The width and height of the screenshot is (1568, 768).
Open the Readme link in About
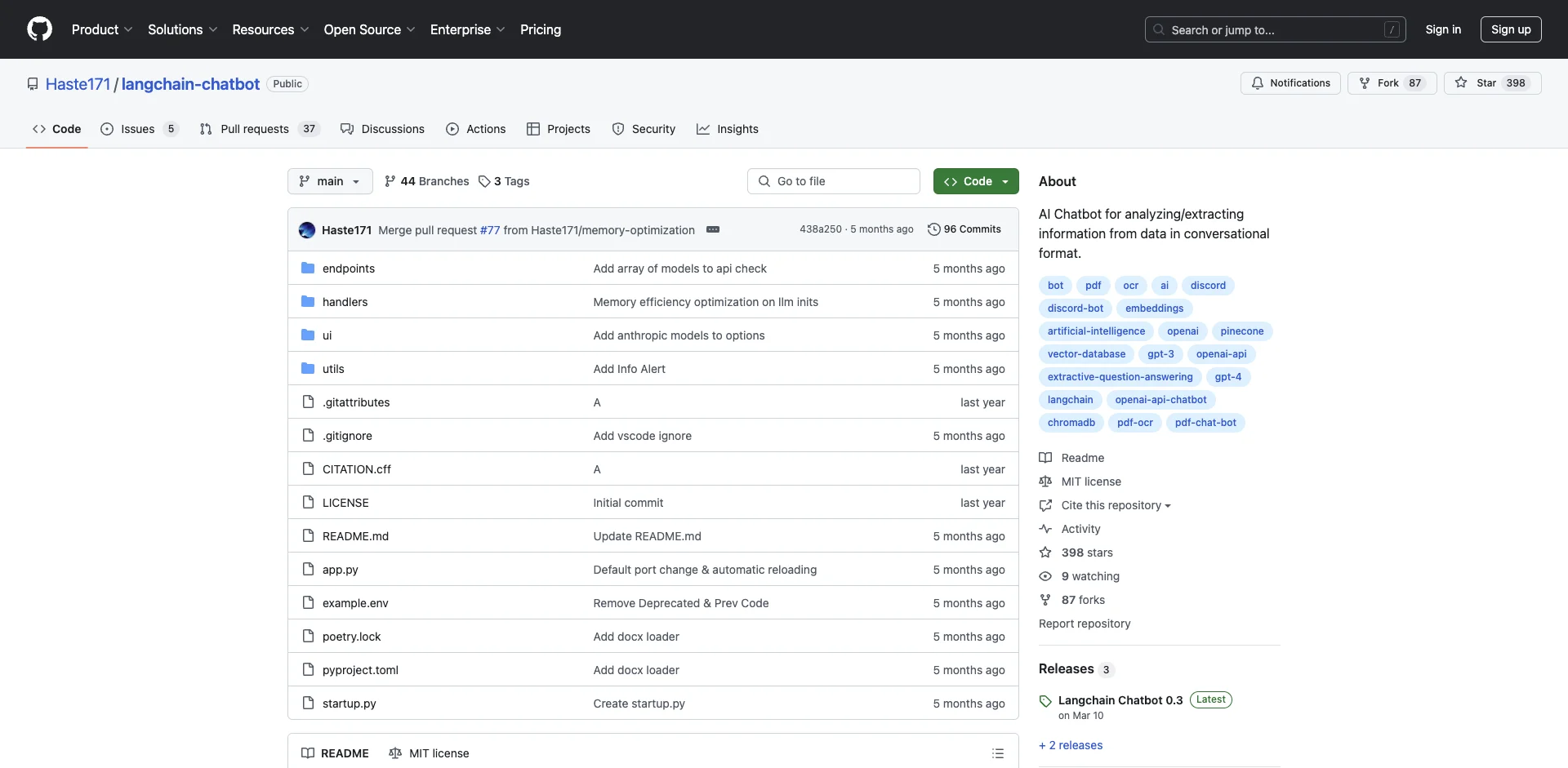click(x=1072, y=458)
